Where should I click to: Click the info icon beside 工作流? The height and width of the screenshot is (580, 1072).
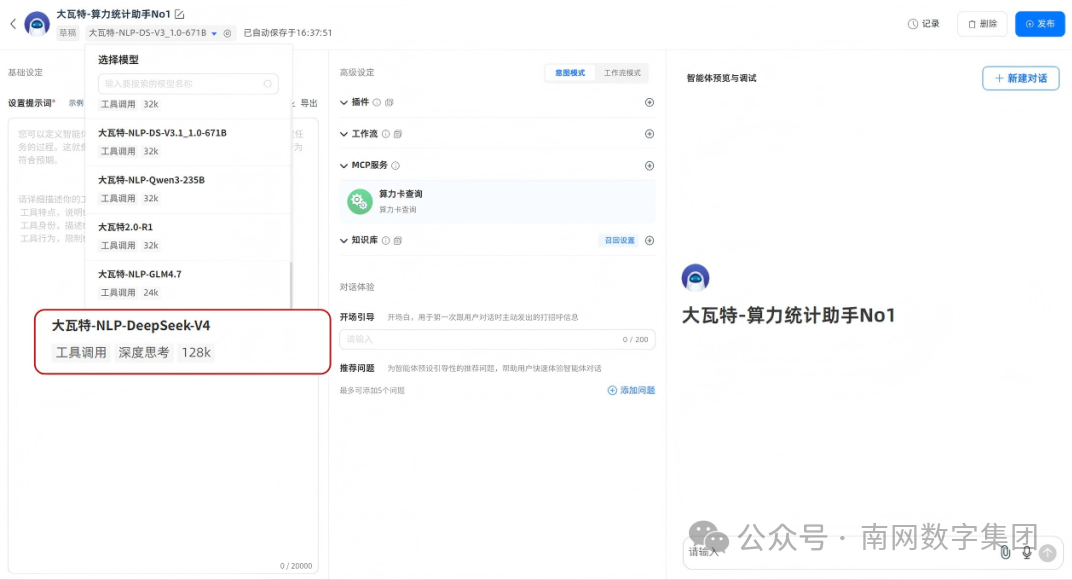[x=386, y=134]
